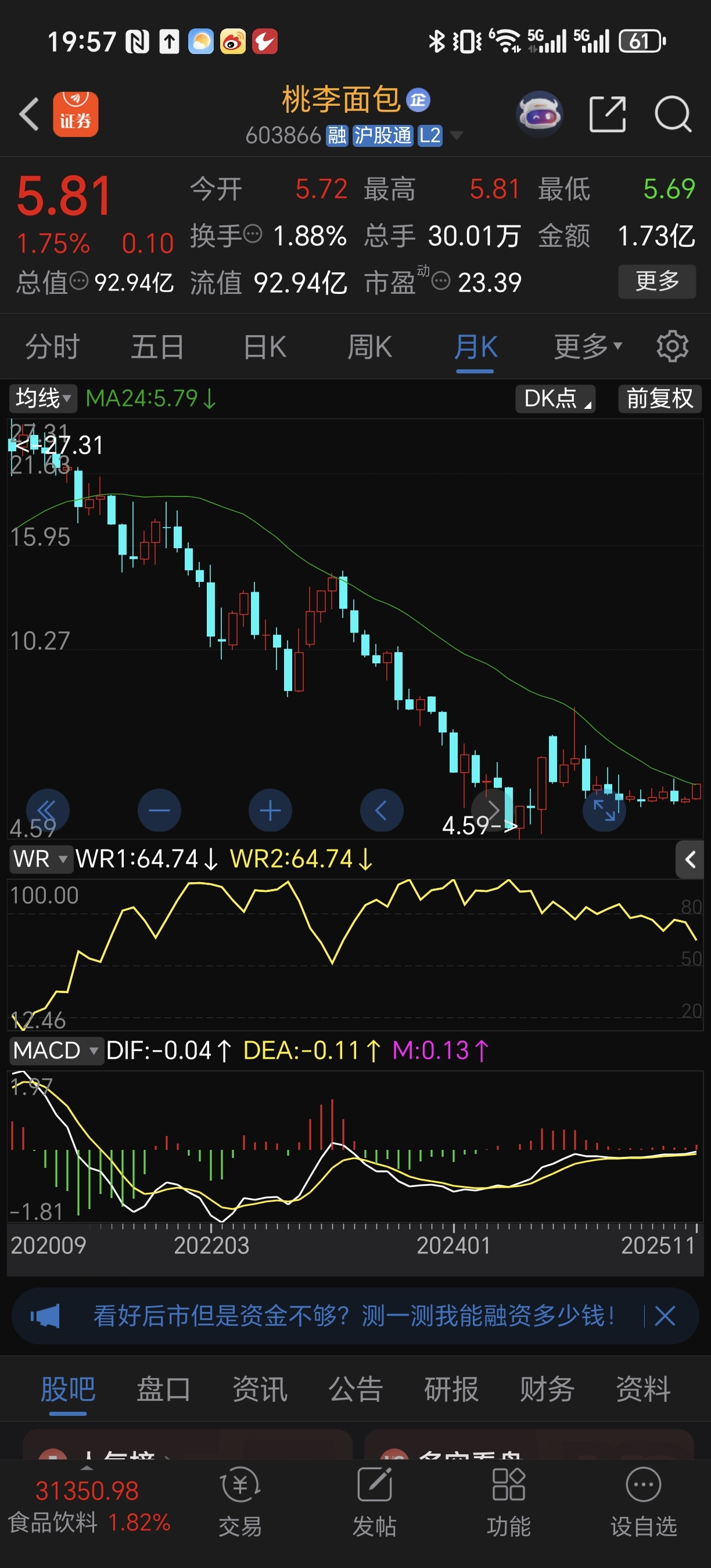Tap the 桃李面包 stock title
Image resolution: width=711 pixels, height=1568 pixels.
point(341,100)
